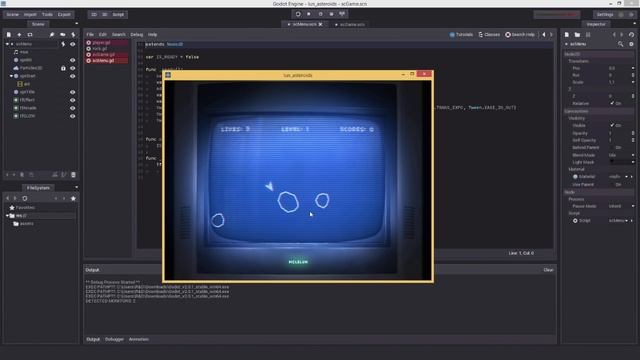Toggle visibility eye of the first green label node
This screenshot has width=640, height=360.
[x=73, y=100]
